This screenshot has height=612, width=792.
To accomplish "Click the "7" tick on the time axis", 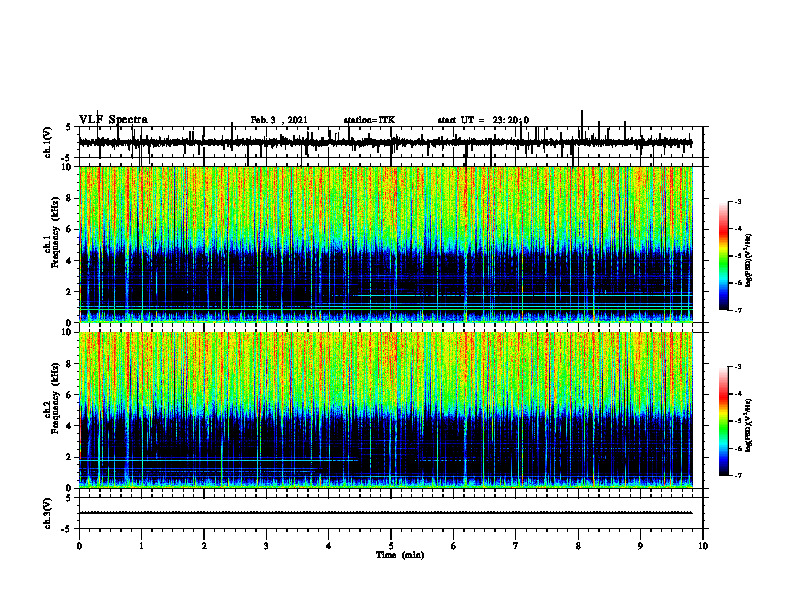I will (x=516, y=546).
